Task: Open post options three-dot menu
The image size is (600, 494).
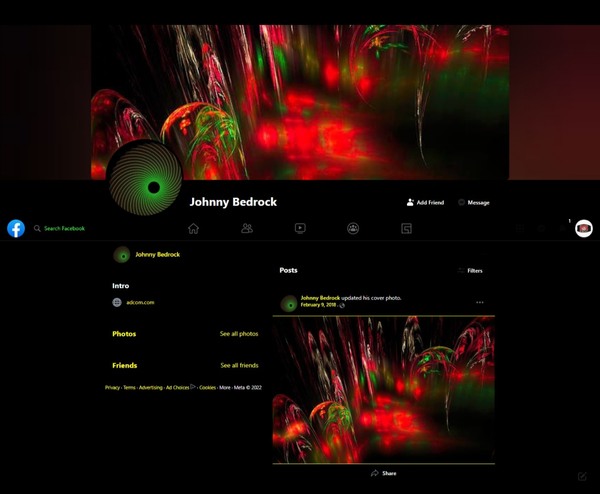Action: 480,302
